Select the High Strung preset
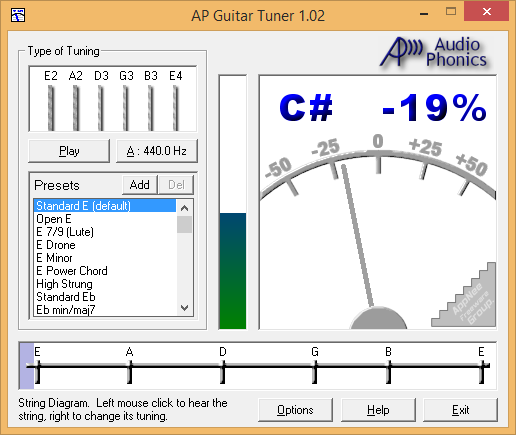This screenshot has height=435, width=516. coord(105,284)
